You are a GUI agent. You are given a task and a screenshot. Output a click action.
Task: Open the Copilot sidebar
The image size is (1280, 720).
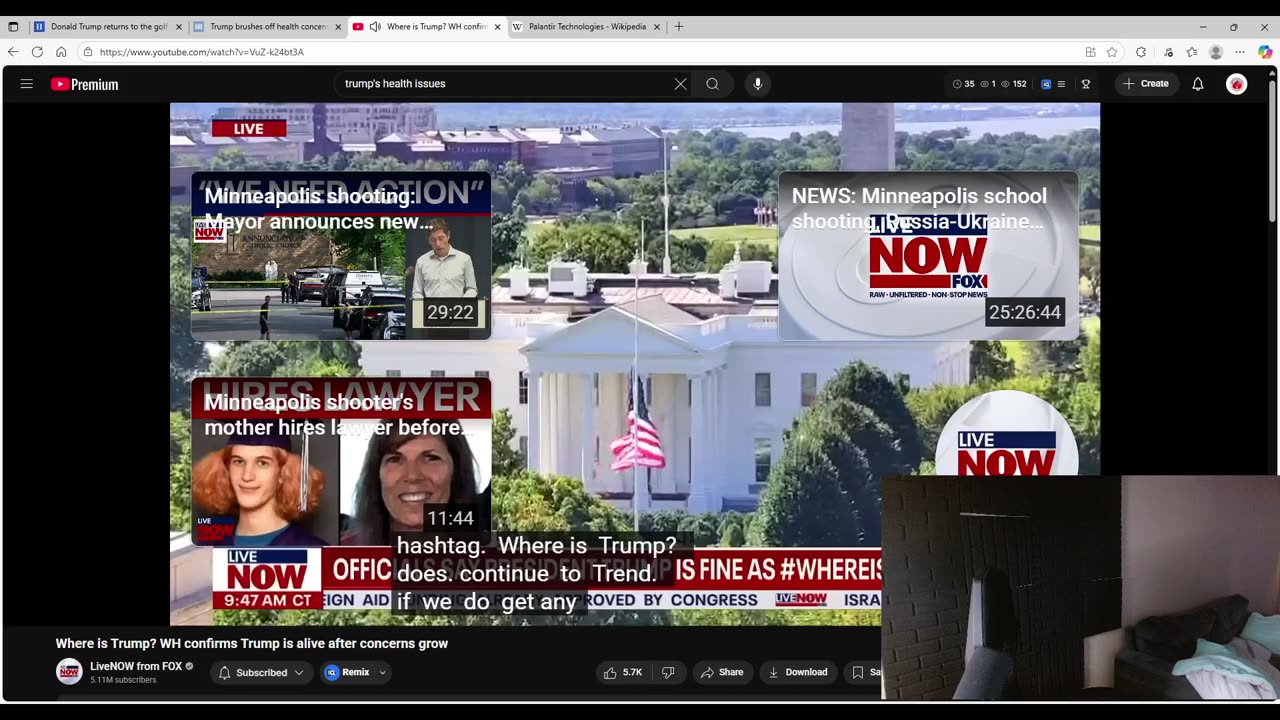pos(1265,52)
